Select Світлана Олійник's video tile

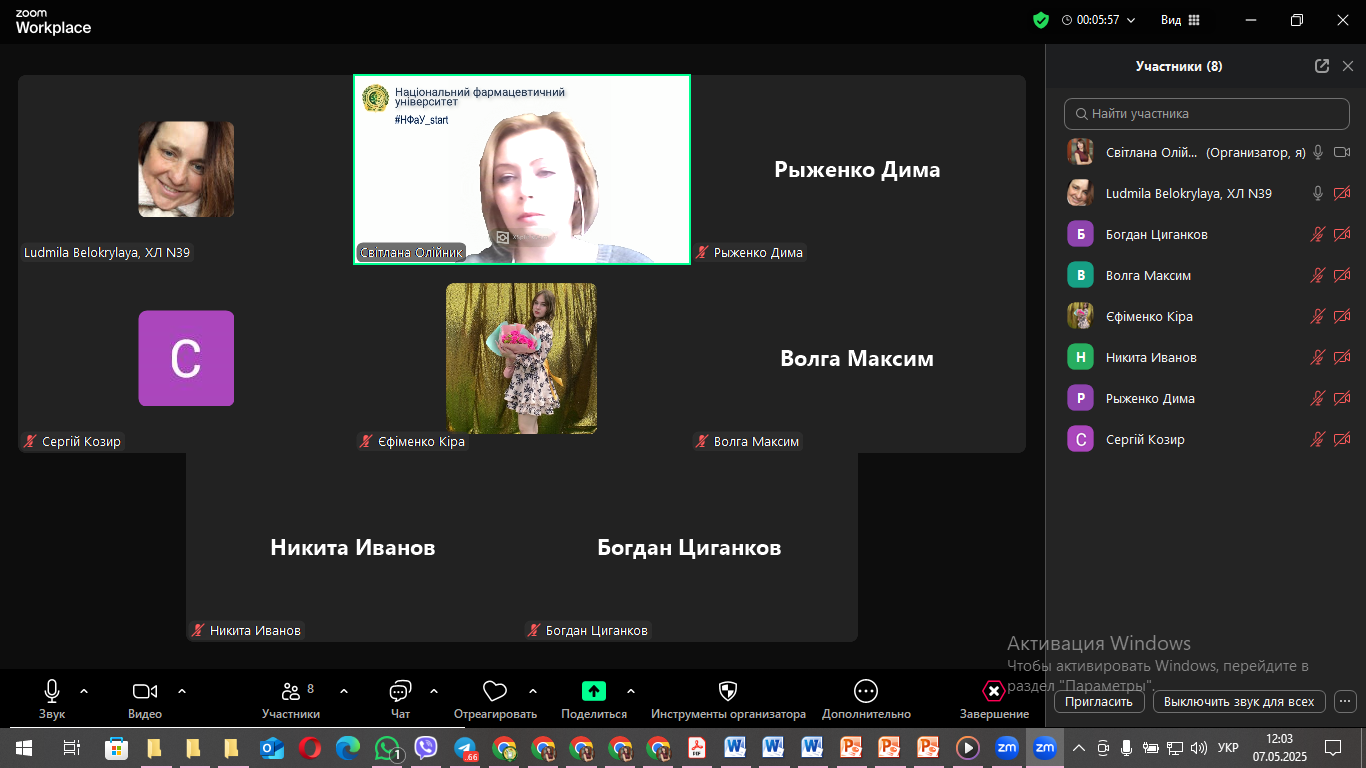[x=522, y=169]
